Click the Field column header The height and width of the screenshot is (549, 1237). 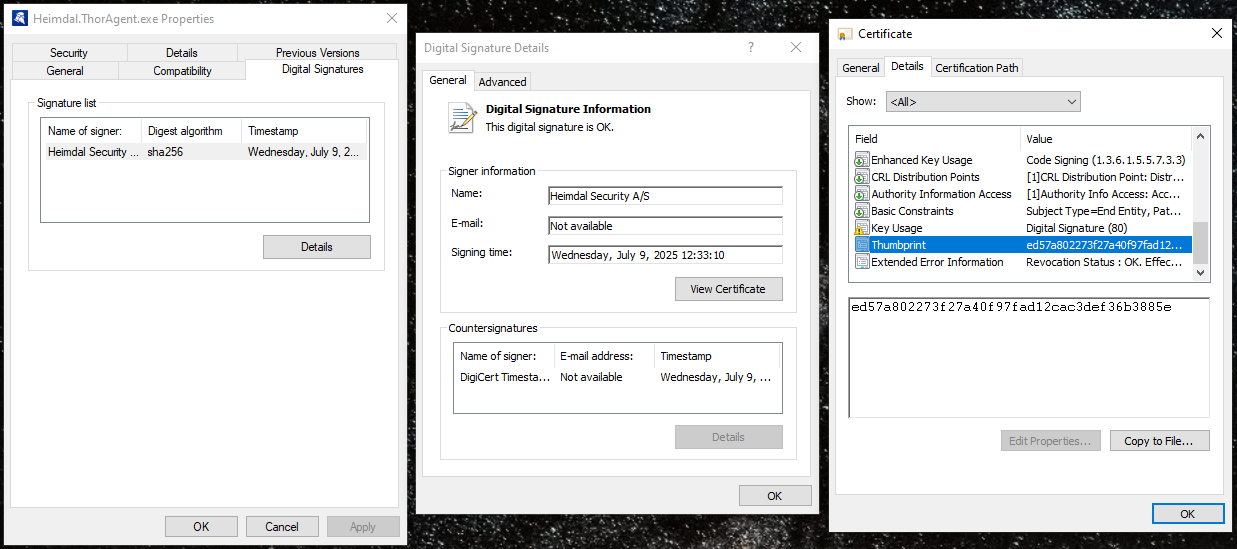[935, 139]
